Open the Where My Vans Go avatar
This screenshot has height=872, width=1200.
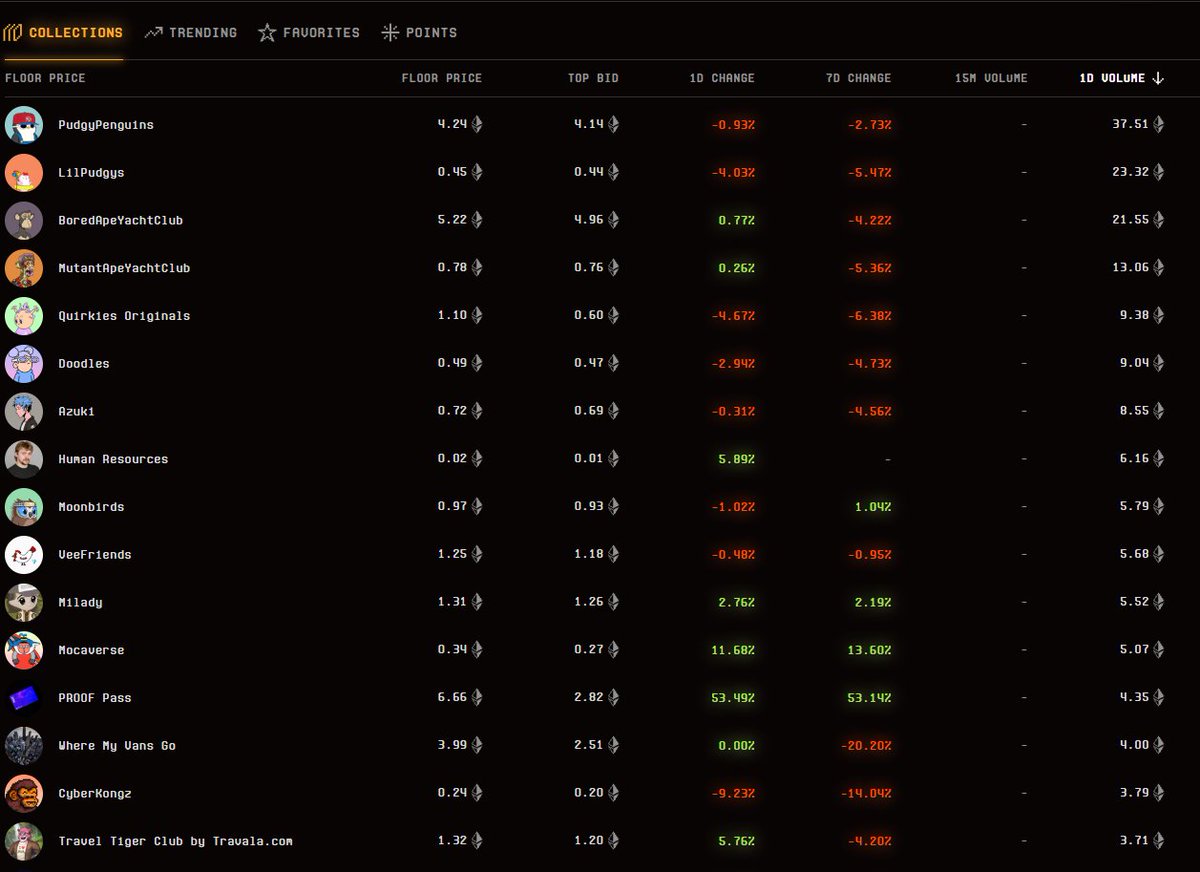tap(24, 746)
